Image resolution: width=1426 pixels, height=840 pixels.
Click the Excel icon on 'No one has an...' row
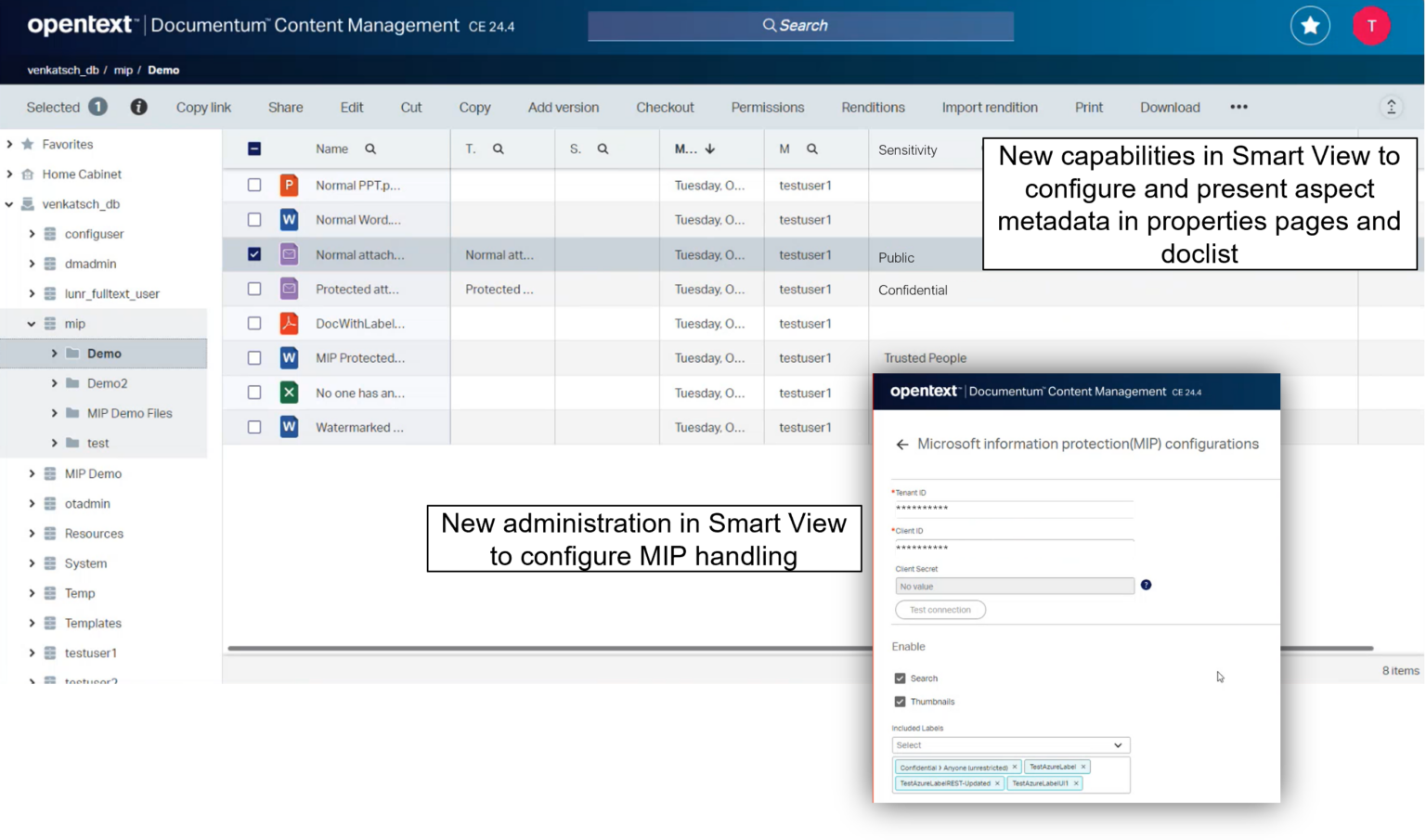(289, 393)
